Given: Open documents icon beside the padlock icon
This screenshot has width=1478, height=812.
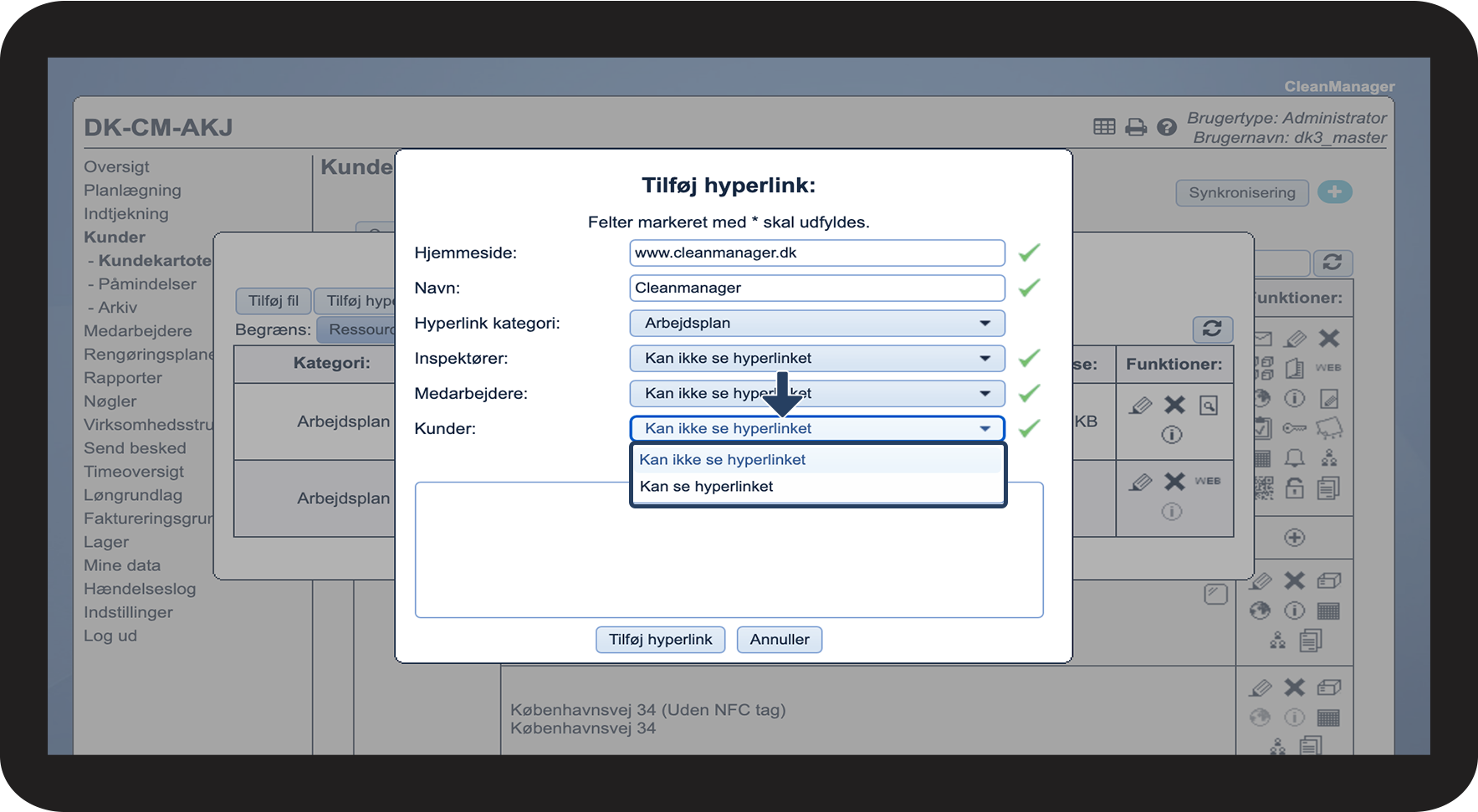Looking at the screenshot, I should (x=1328, y=488).
